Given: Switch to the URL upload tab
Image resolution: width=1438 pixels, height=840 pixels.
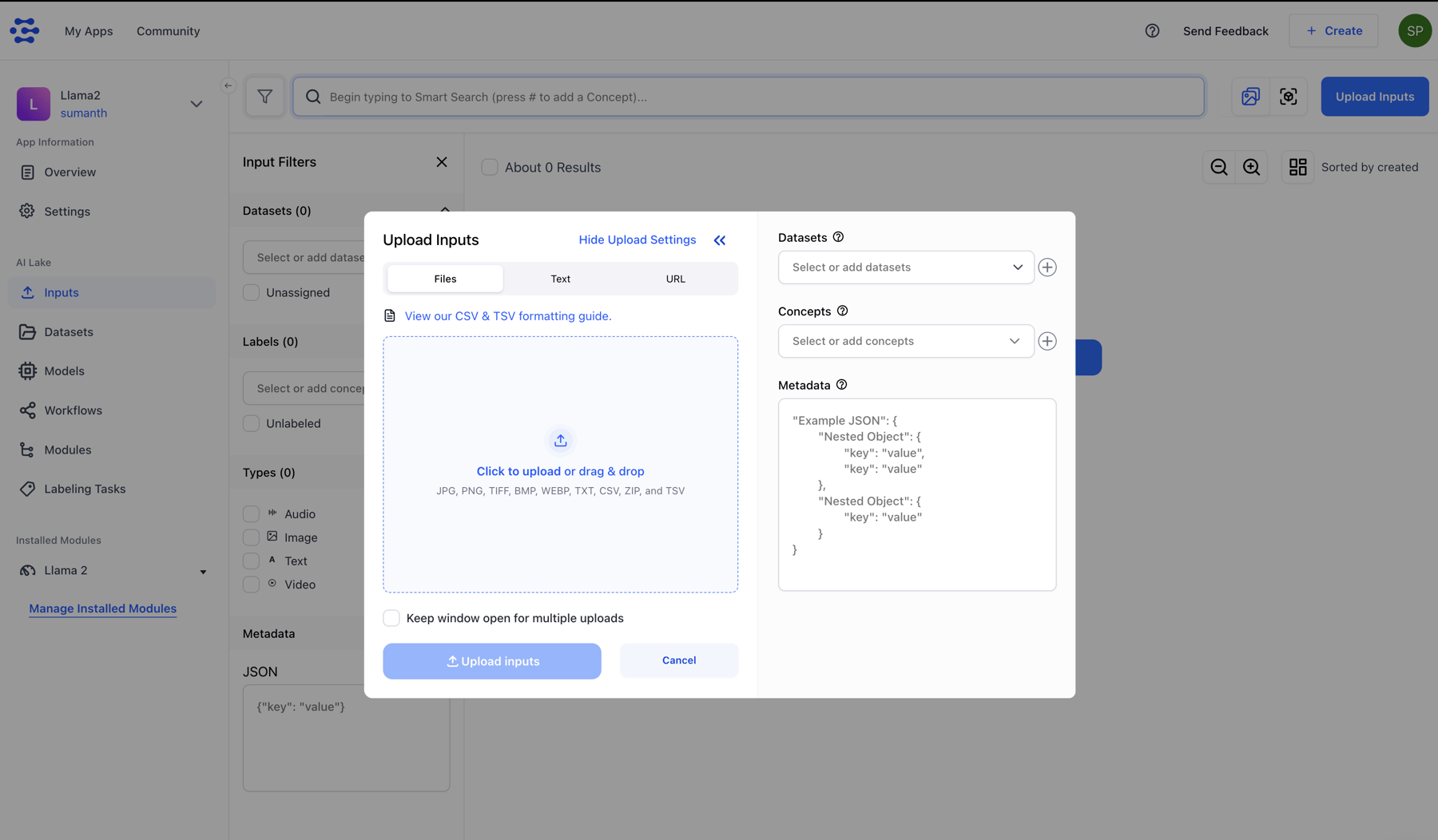Looking at the screenshot, I should click(675, 278).
